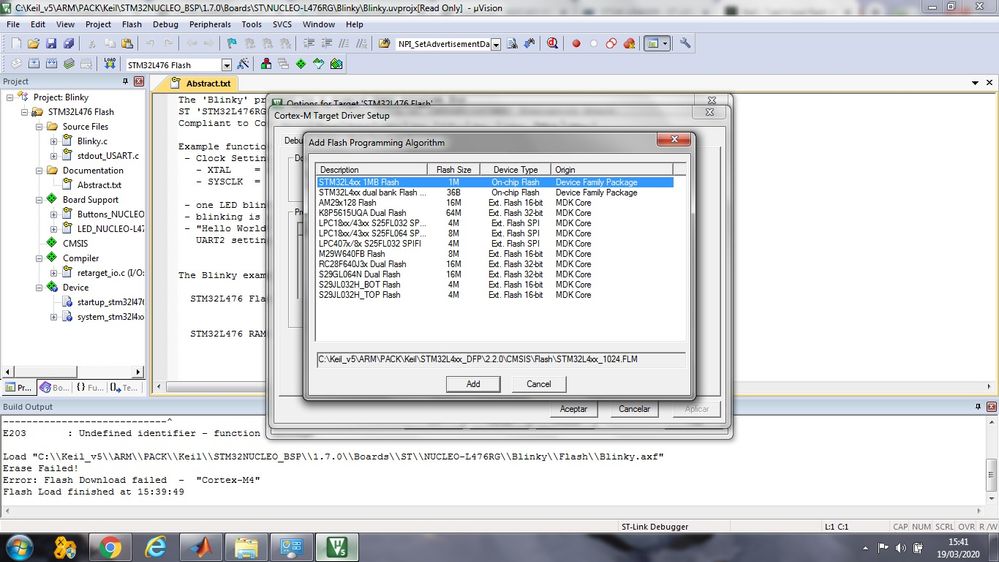Open the Project menu
999x562 pixels.
pyautogui.click(x=98, y=24)
